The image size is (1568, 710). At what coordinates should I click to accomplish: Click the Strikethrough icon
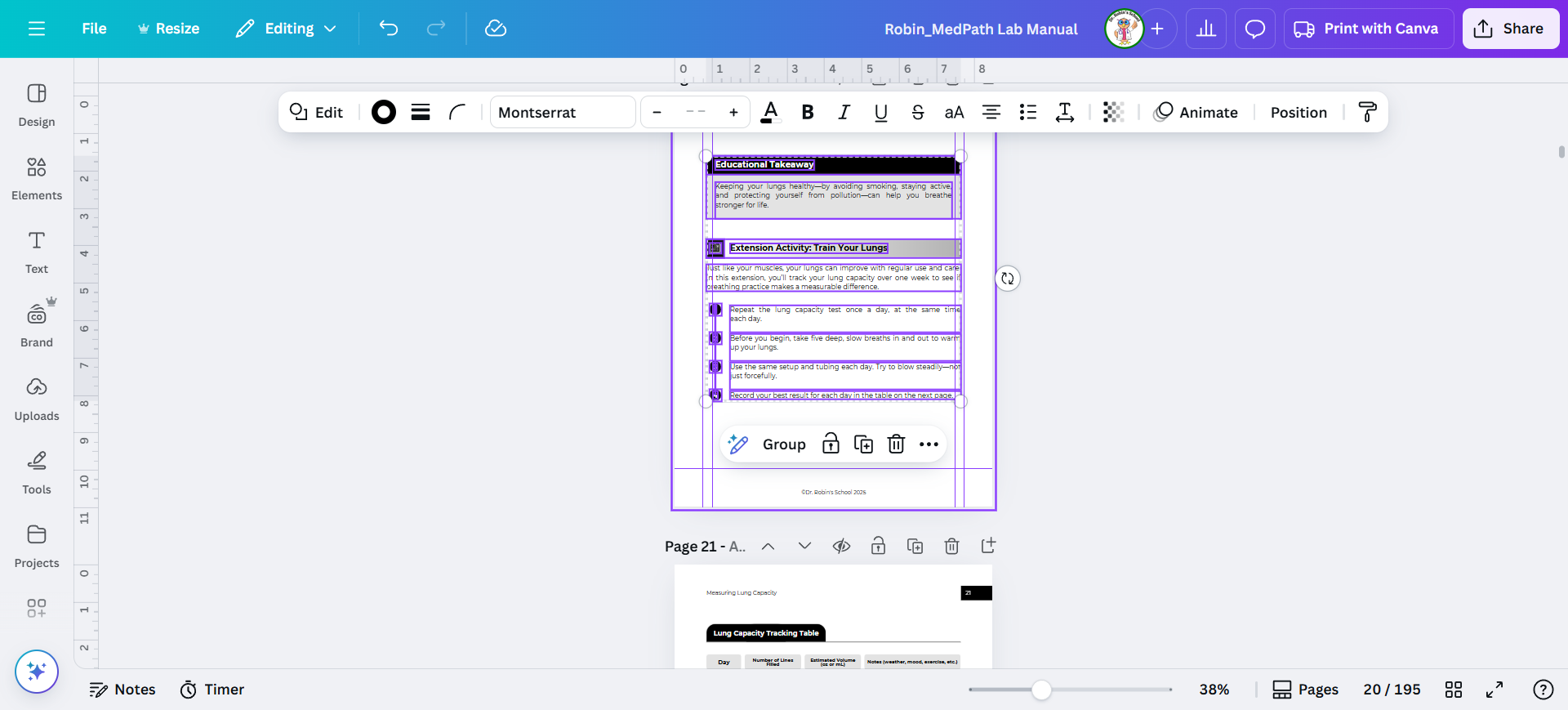[917, 113]
